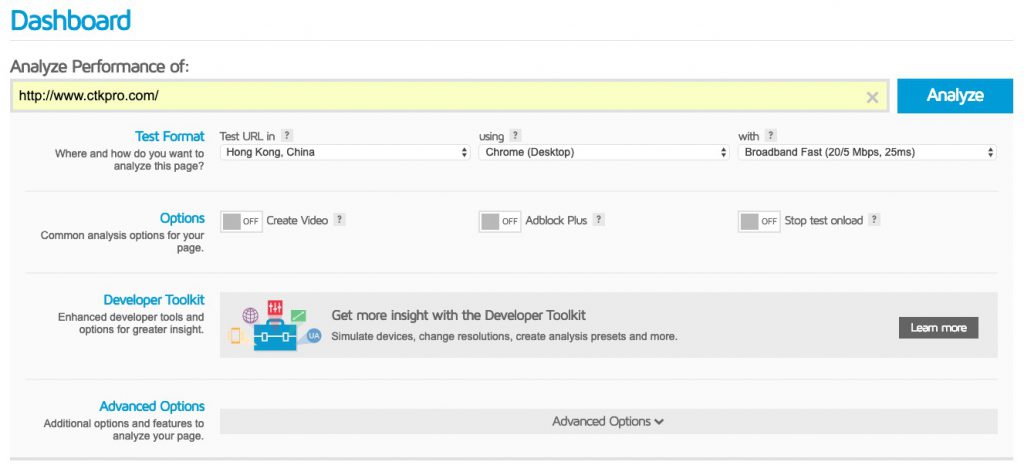
Task: Open help icon next to Test URL in
Action: click(x=287, y=136)
